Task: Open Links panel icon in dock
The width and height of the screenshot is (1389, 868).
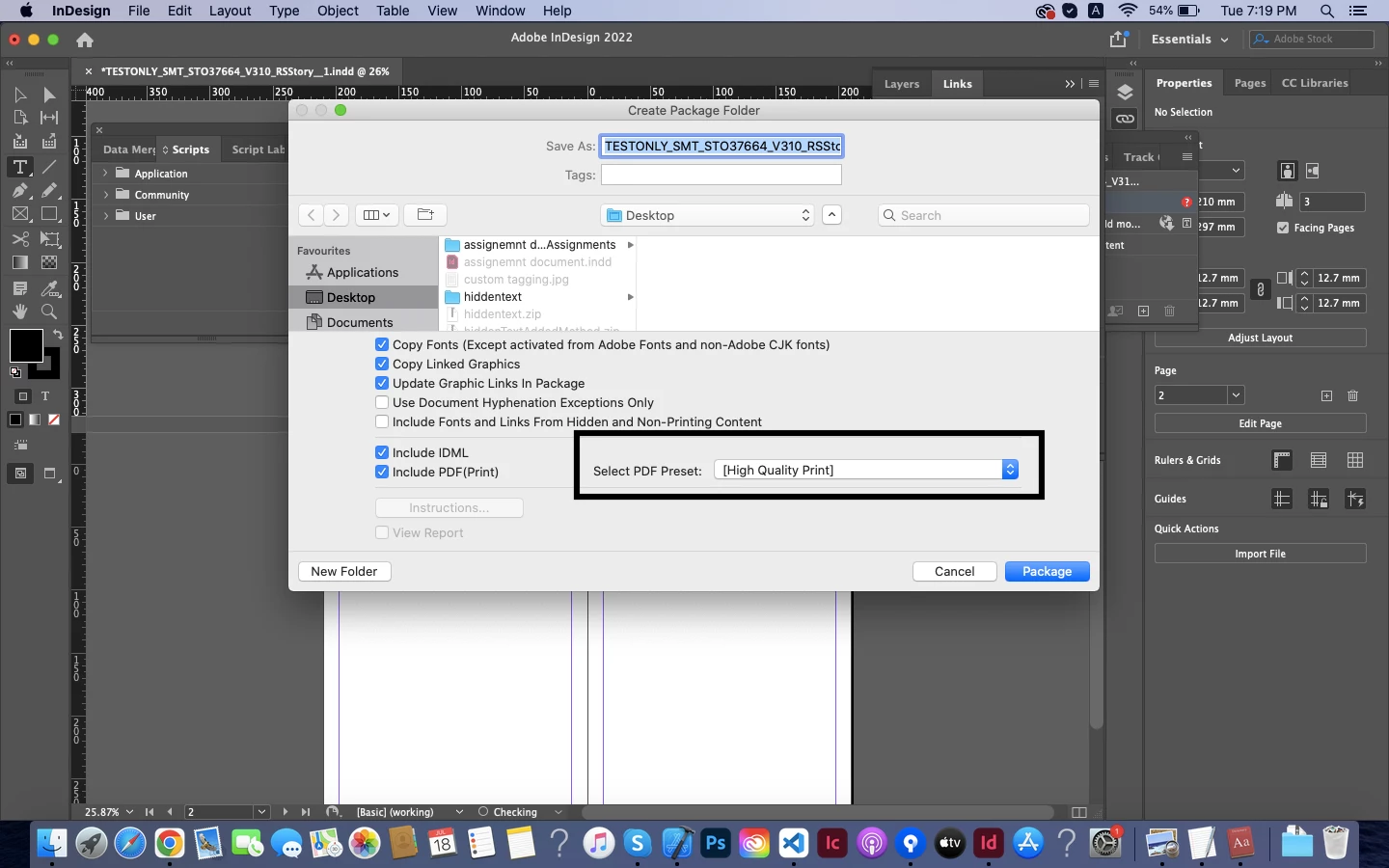Action: [x=1125, y=119]
